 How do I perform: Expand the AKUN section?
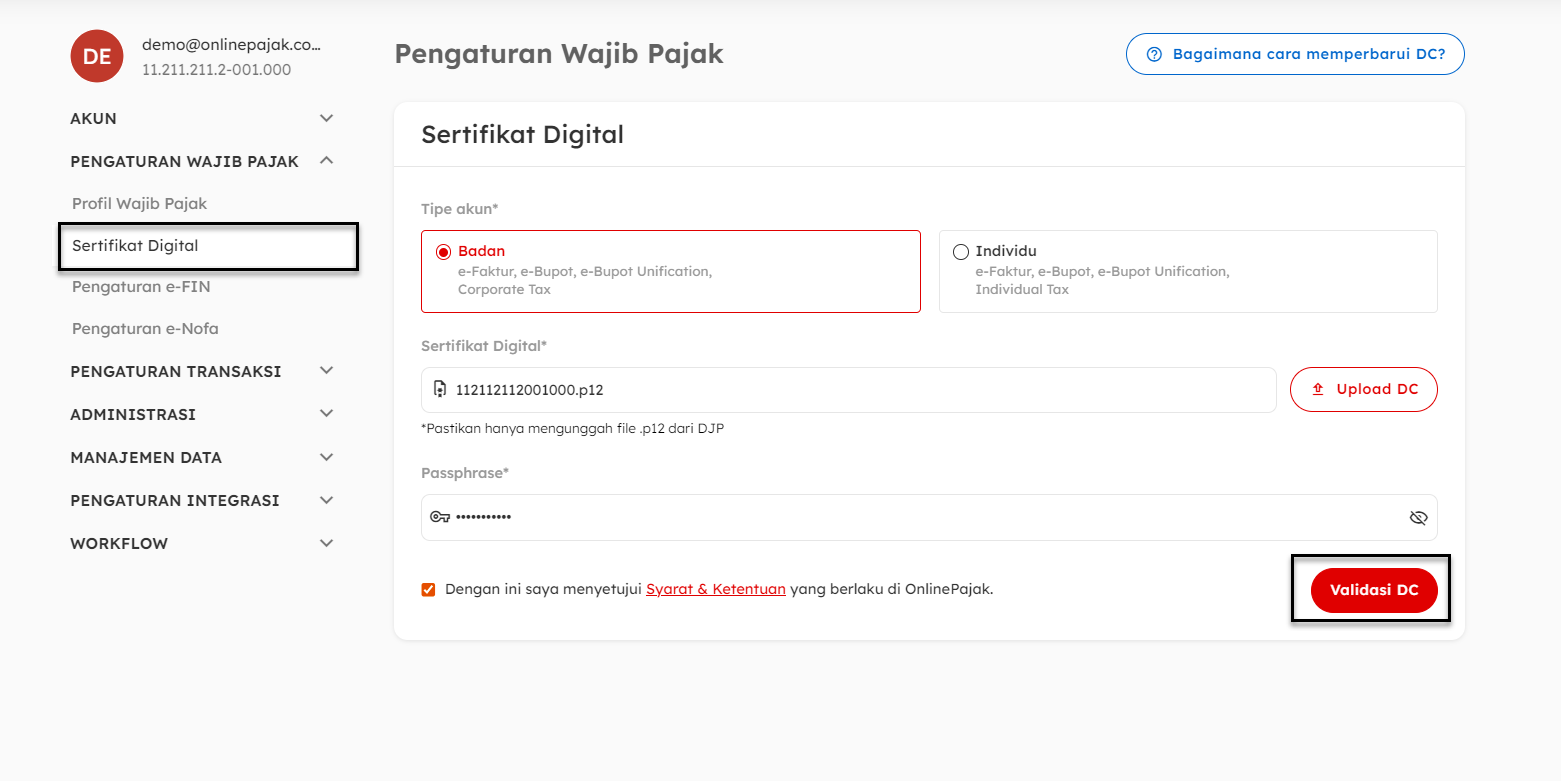point(326,118)
